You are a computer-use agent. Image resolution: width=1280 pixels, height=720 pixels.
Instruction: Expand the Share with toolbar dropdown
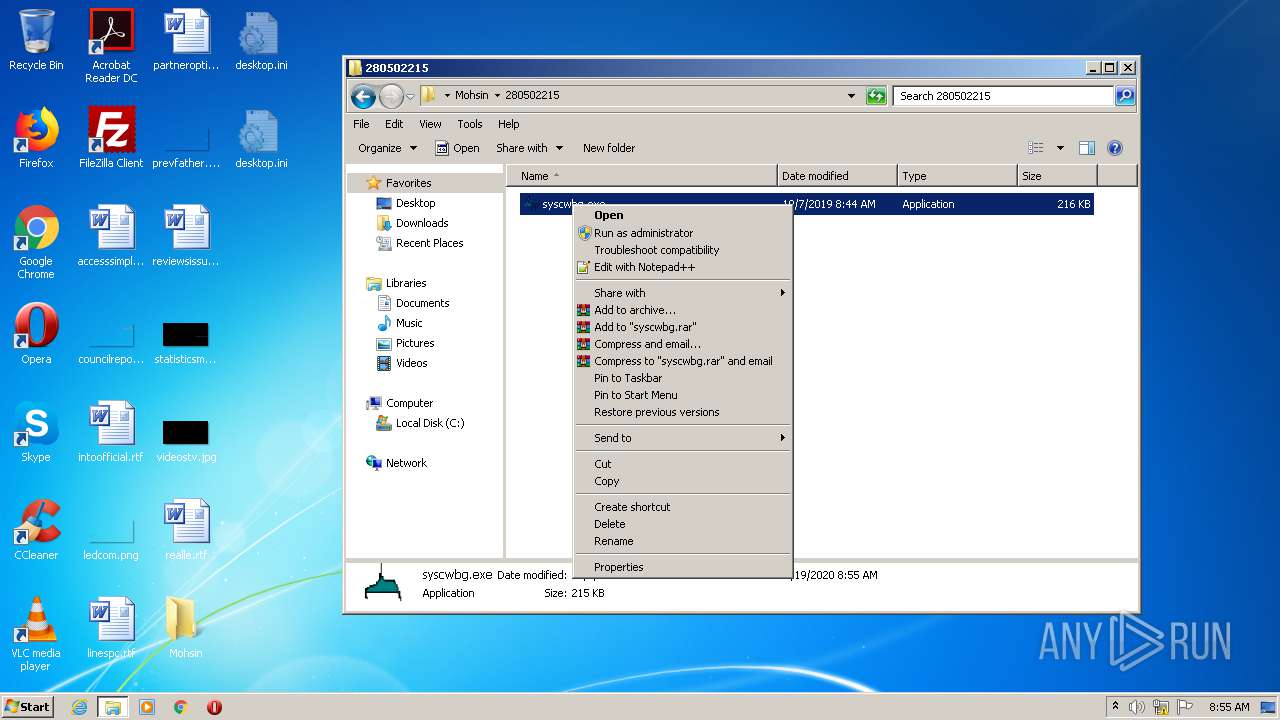pos(530,148)
